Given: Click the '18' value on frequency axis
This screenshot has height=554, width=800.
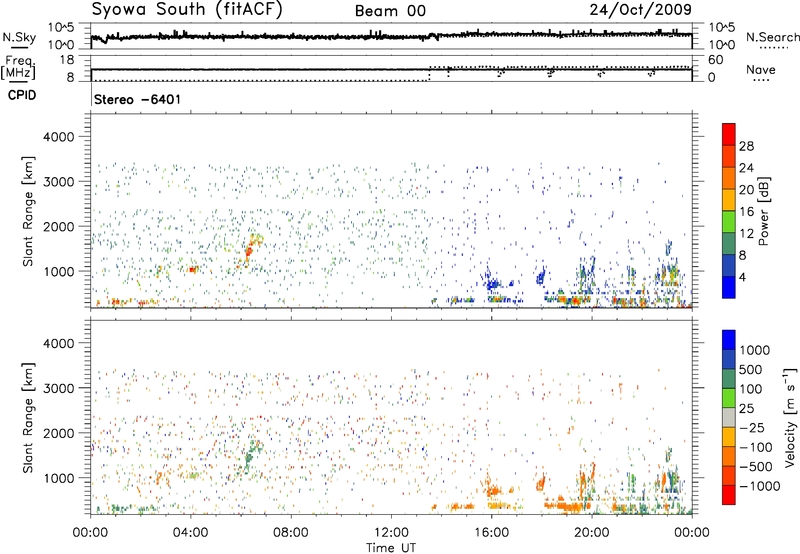Looking at the screenshot, I should (x=66, y=60).
